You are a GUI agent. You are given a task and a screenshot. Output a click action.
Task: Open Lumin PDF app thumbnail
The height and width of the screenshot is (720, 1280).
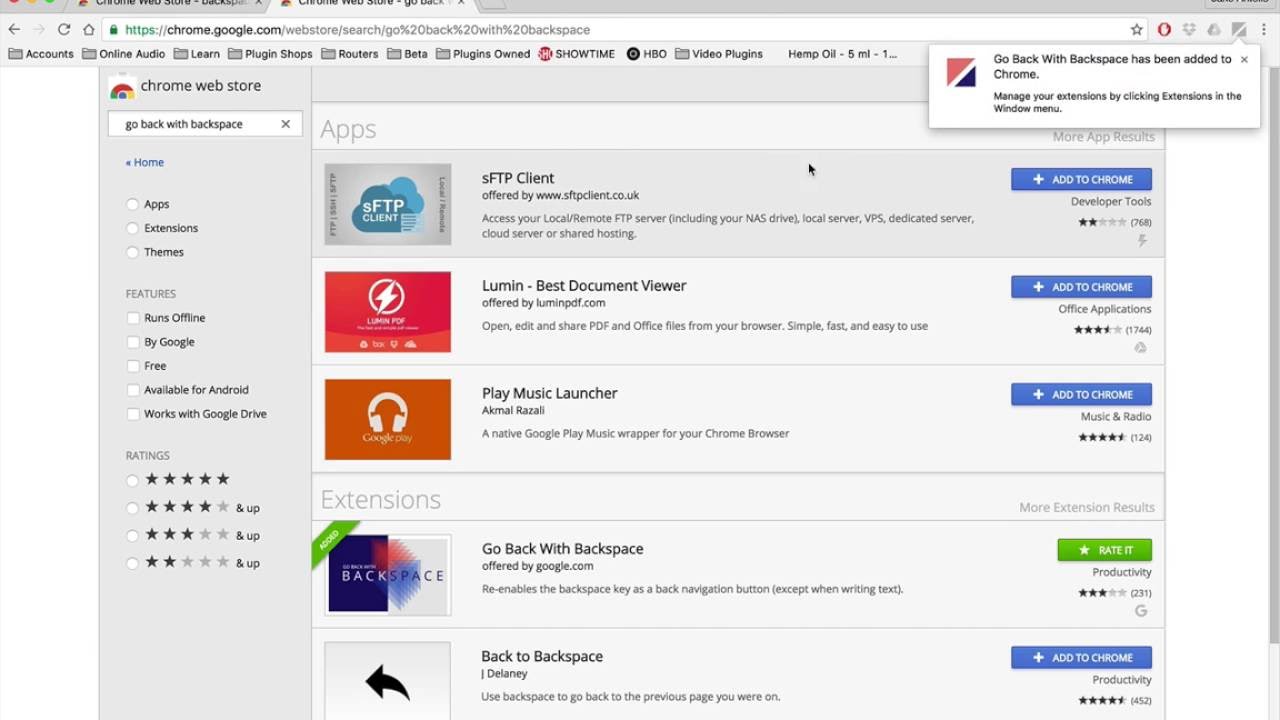388,312
